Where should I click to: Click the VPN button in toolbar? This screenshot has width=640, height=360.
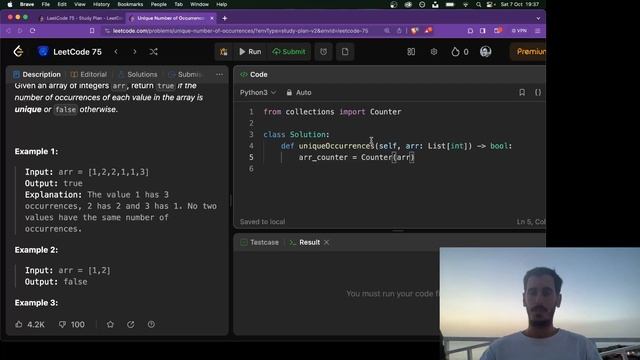tap(519, 31)
